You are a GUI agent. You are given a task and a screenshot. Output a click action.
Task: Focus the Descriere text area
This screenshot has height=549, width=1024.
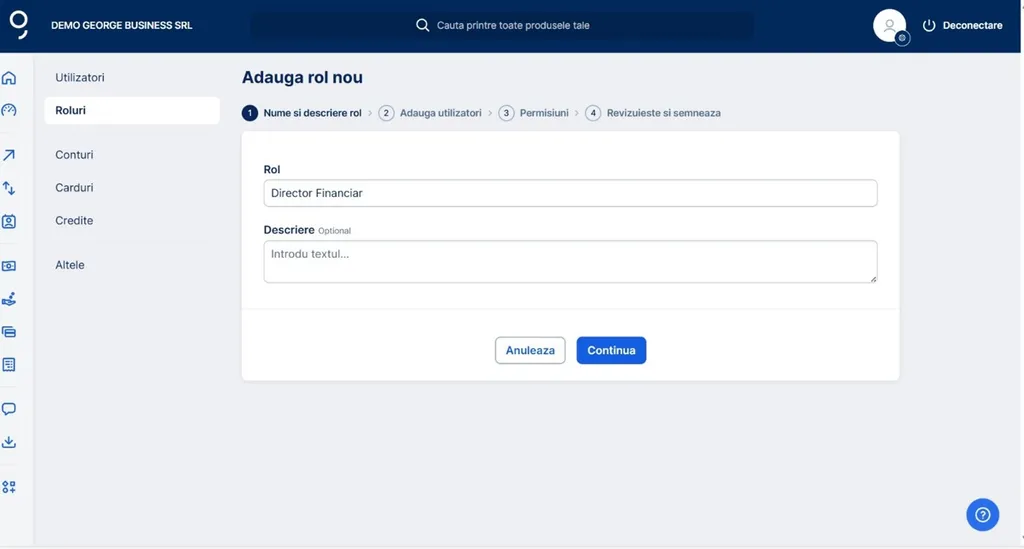[570, 261]
